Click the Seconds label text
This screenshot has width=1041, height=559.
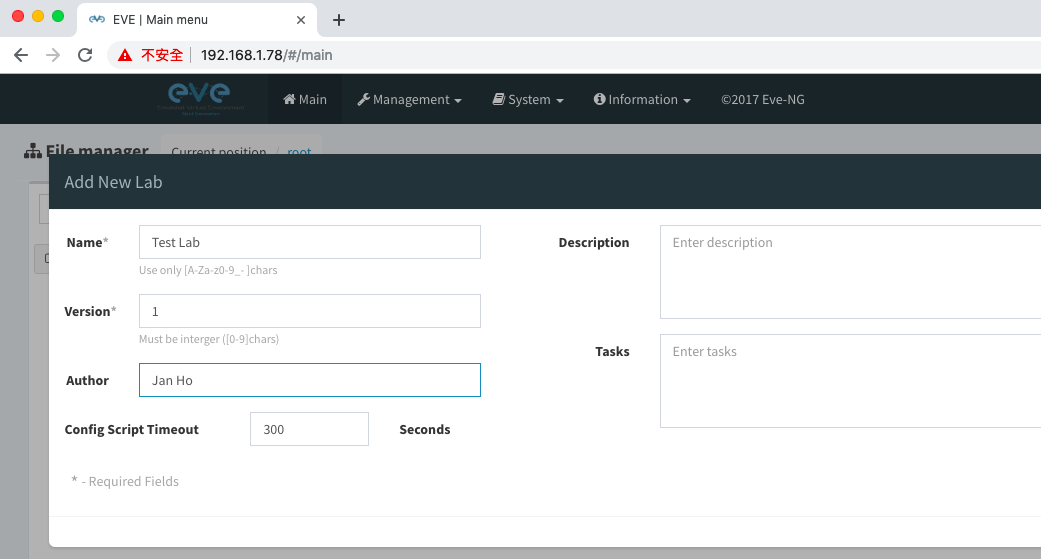[425, 430]
